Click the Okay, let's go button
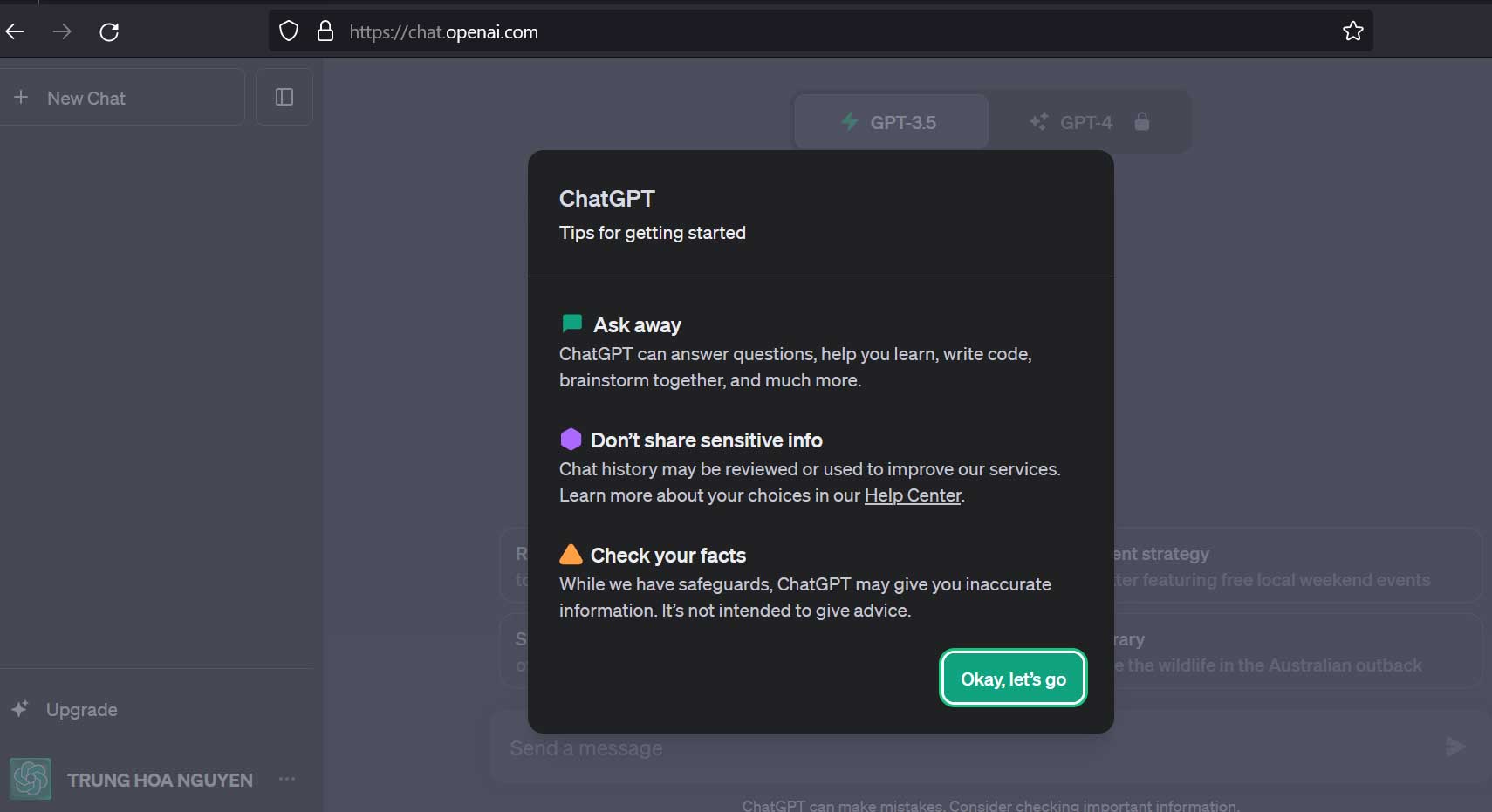The image size is (1492, 812). (1013, 679)
